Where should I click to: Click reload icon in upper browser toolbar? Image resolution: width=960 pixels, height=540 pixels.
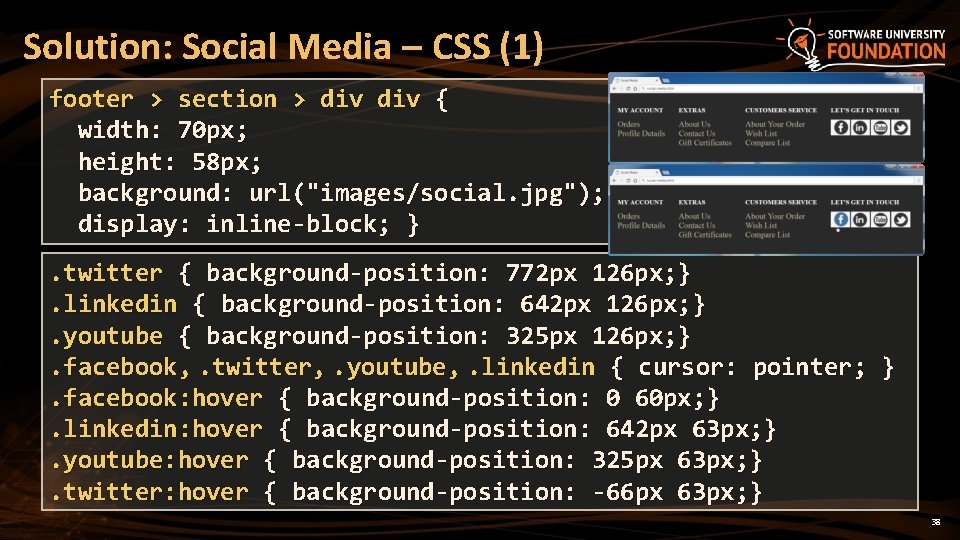click(628, 89)
